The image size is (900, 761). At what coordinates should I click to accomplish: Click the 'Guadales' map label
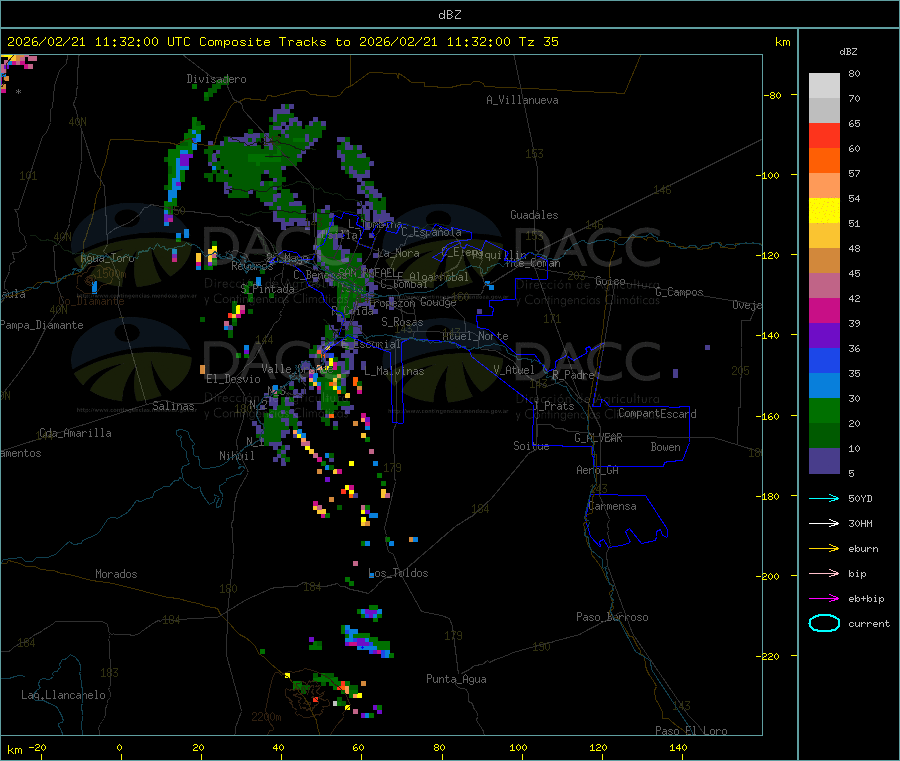tap(534, 215)
